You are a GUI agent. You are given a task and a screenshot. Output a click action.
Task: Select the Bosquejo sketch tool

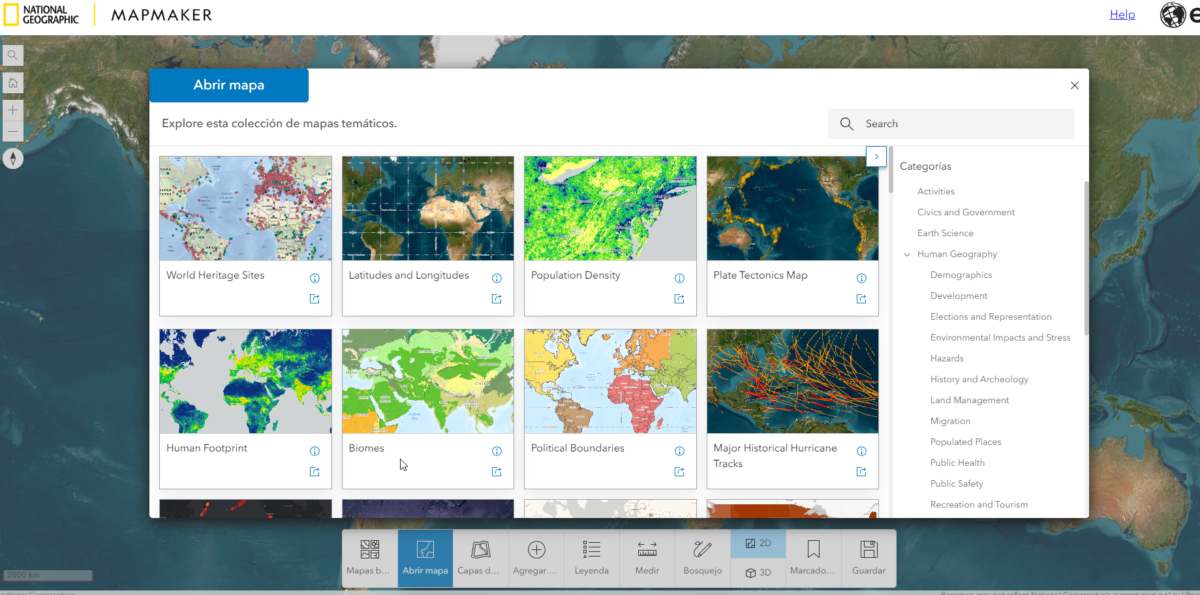click(702, 557)
